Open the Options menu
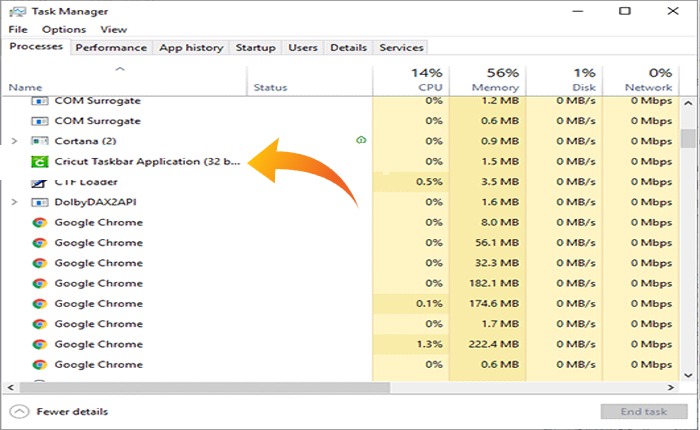The width and height of the screenshot is (700, 430). tap(63, 30)
